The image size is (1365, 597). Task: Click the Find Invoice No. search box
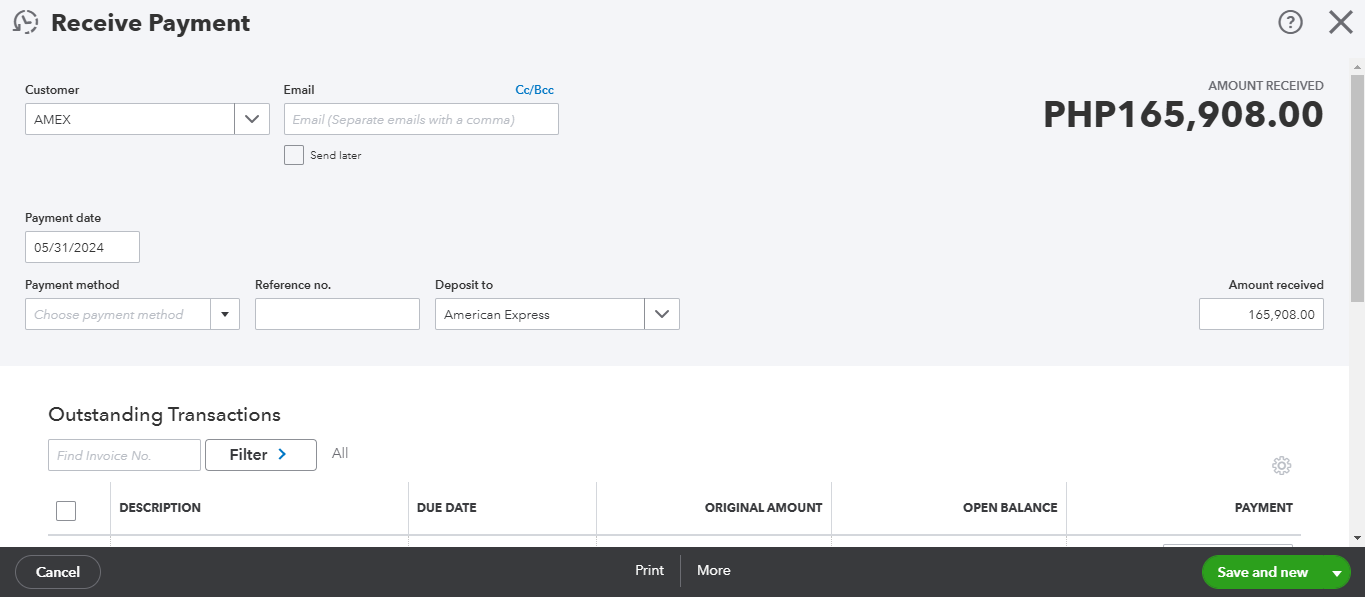coord(124,455)
